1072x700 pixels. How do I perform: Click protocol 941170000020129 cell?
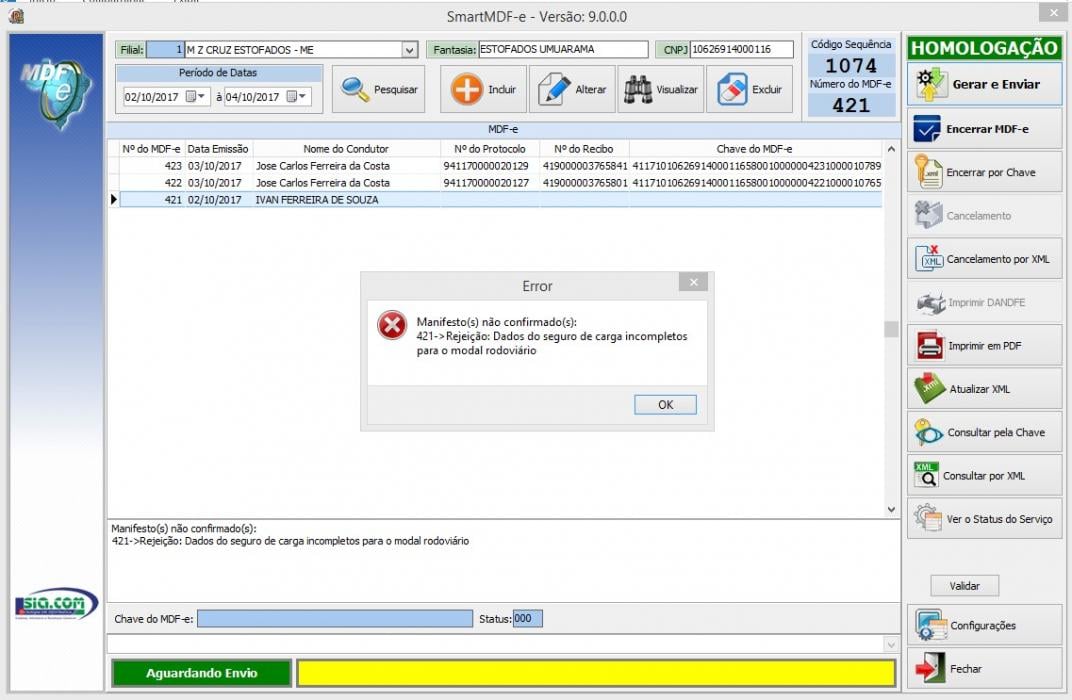(x=486, y=166)
